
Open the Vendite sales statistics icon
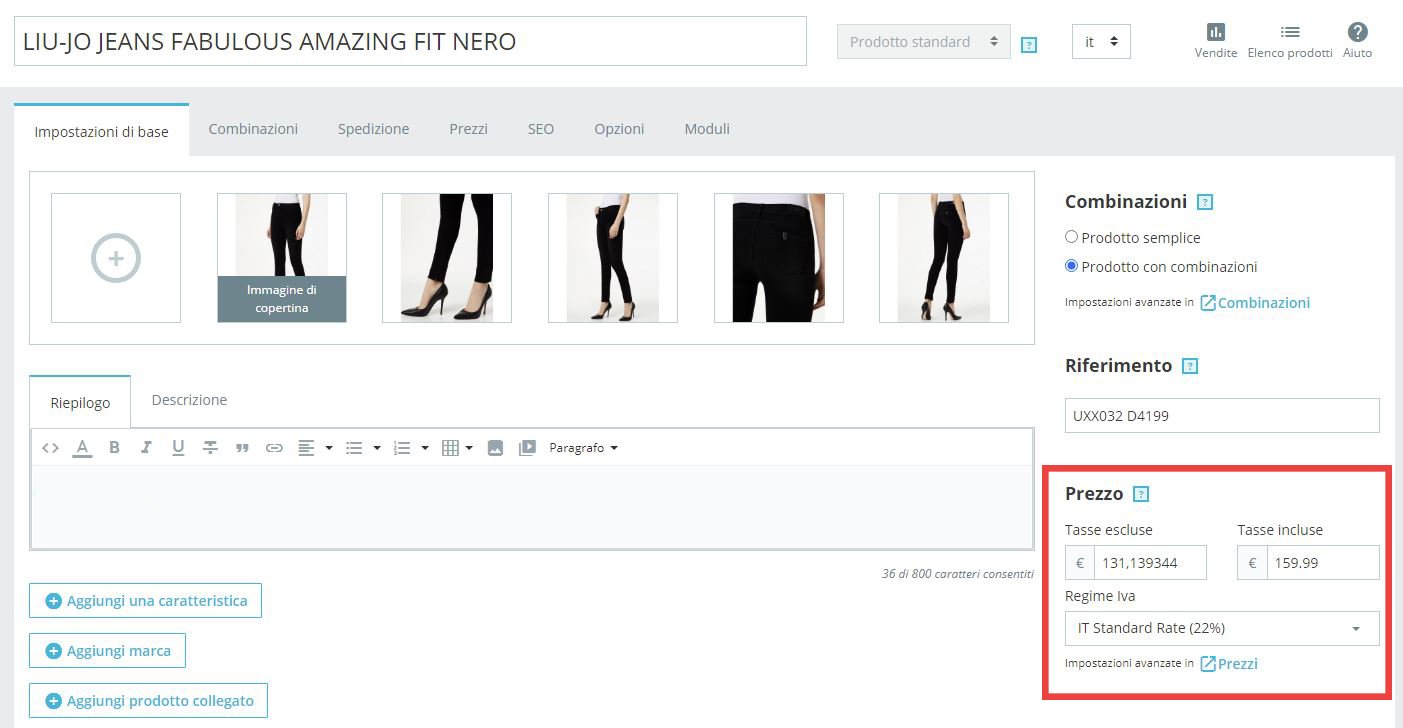tap(1216, 41)
